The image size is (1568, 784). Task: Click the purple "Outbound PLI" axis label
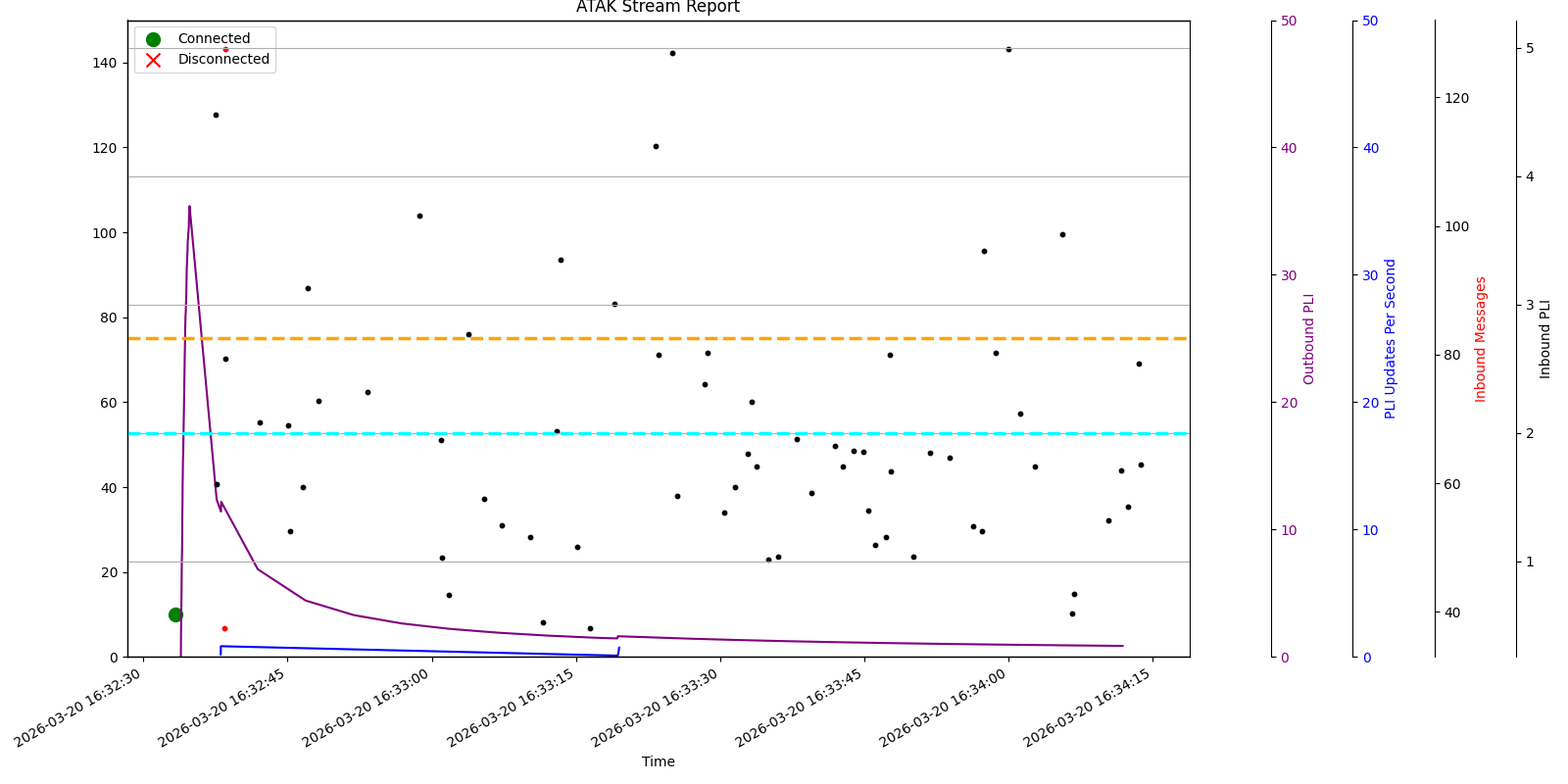point(1308,338)
